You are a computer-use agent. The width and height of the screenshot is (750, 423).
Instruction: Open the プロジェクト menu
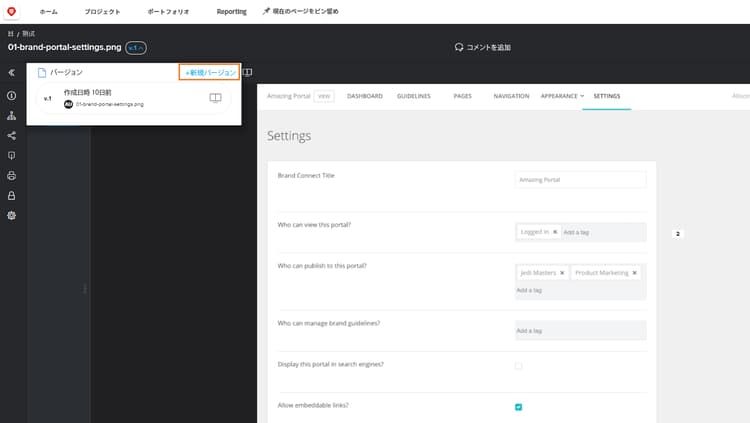(x=102, y=11)
